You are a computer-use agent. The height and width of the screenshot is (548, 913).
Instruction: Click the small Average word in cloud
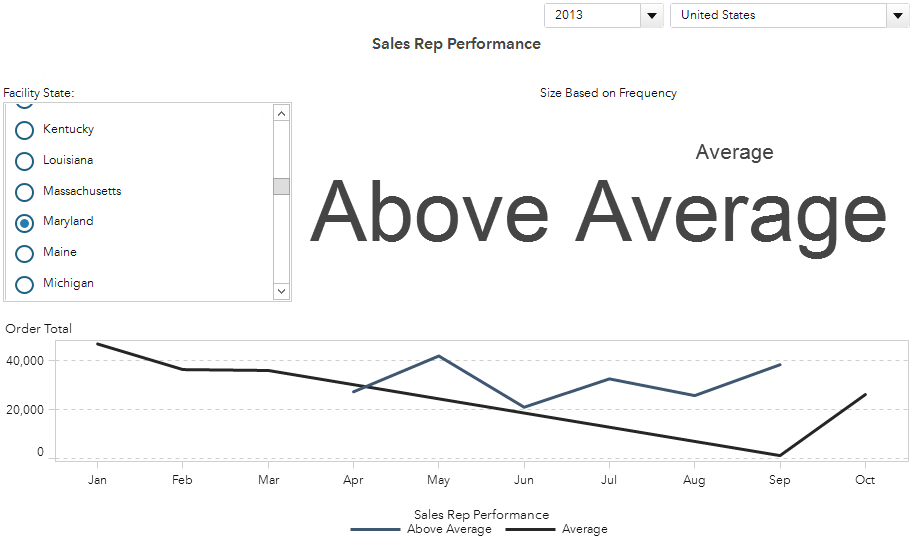click(x=734, y=152)
